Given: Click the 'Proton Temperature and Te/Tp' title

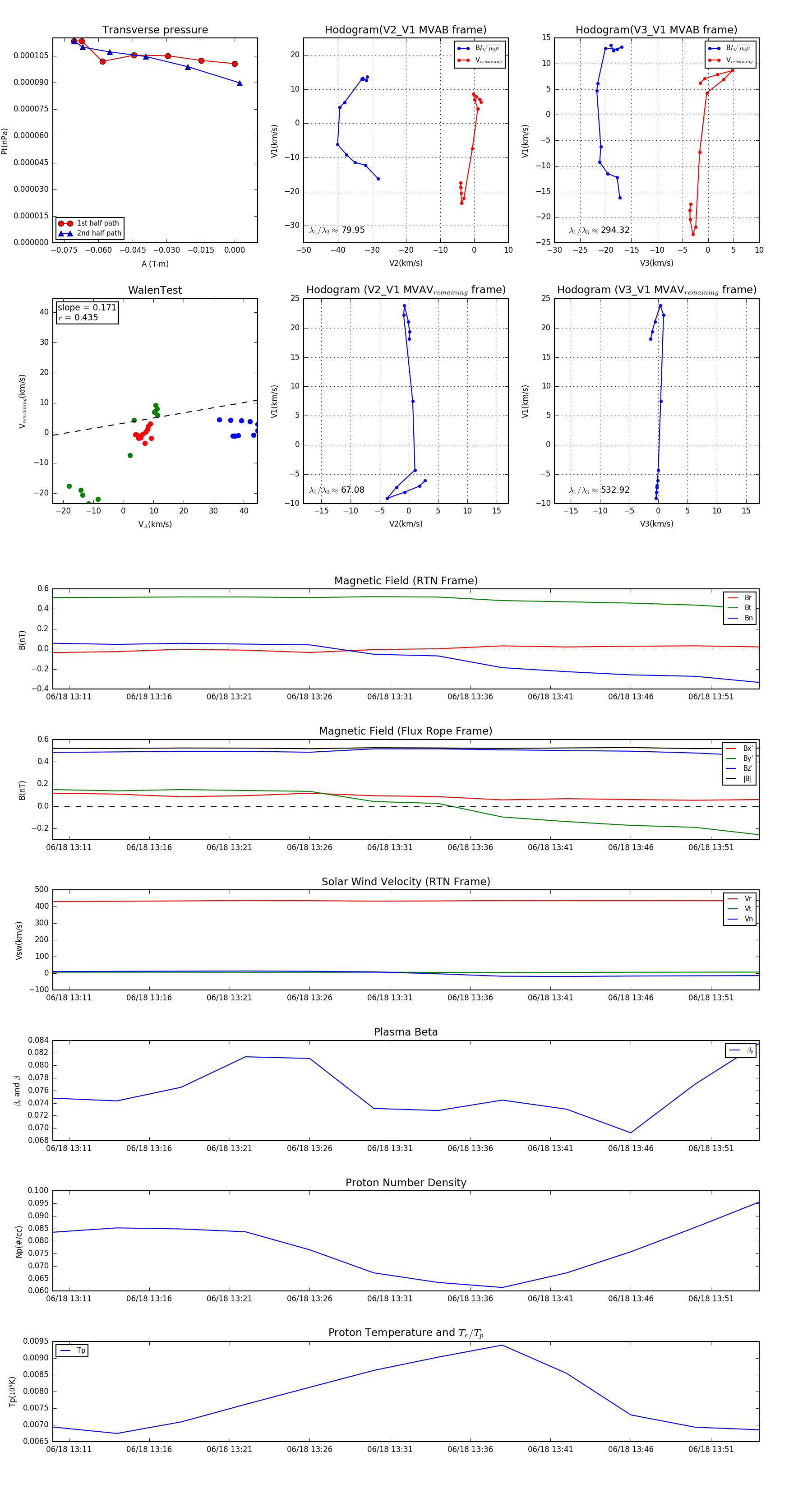Looking at the screenshot, I should pyautogui.click(x=406, y=1333).
